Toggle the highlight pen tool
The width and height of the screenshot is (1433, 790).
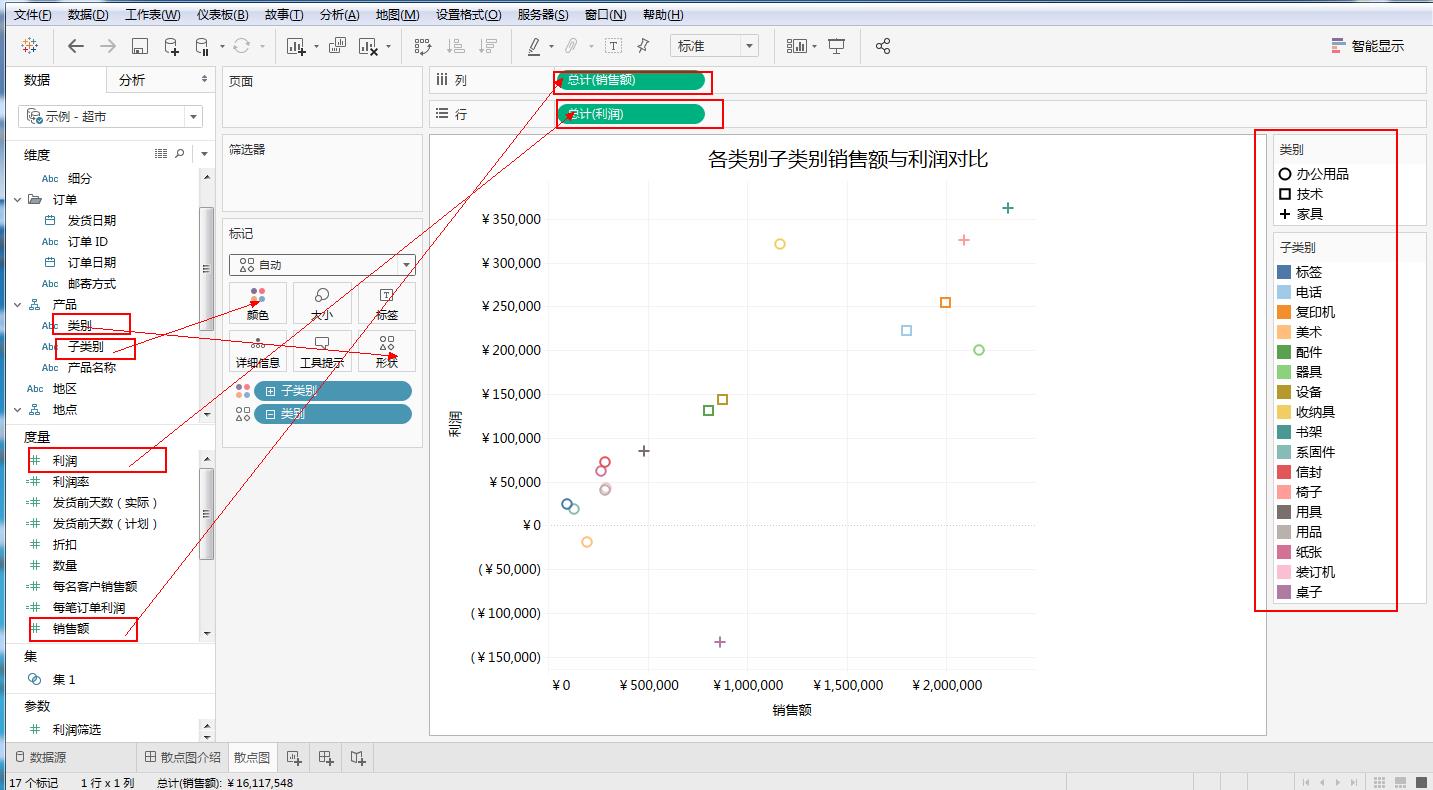[x=534, y=46]
